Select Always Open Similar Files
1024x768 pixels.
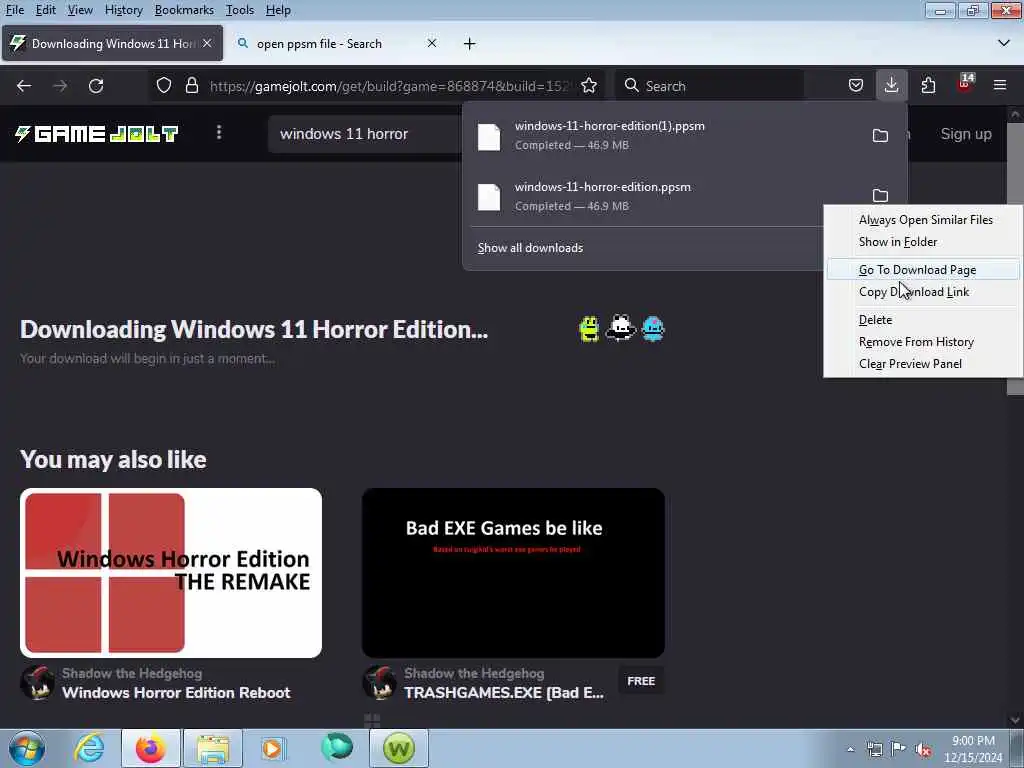tap(923, 220)
